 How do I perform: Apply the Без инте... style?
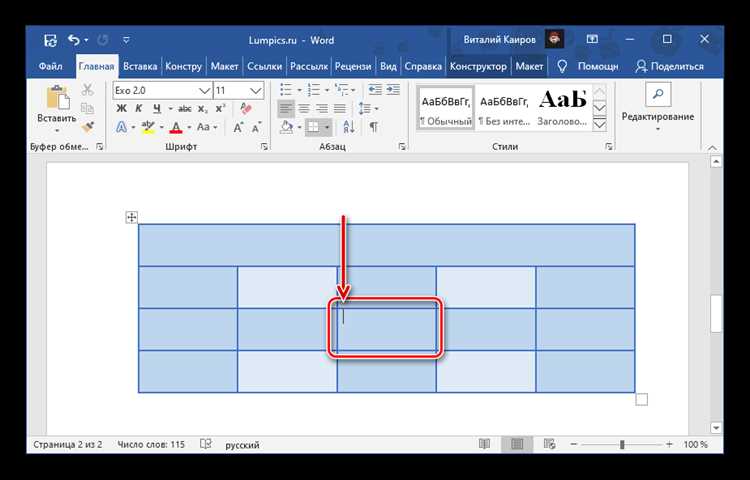coord(504,109)
